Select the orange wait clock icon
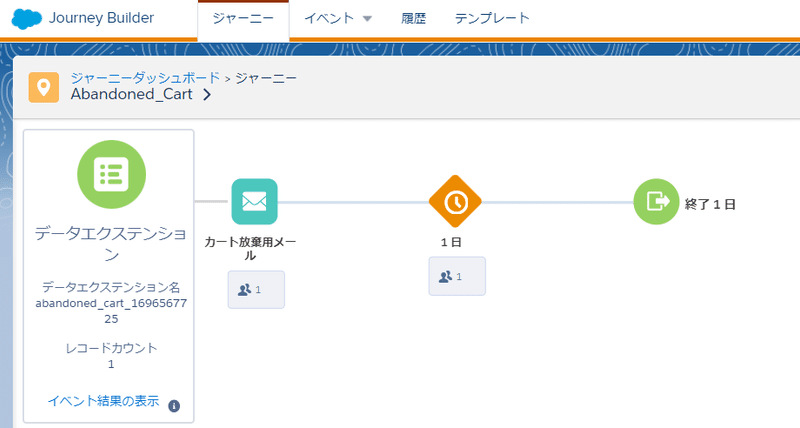The height and width of the screenshot is (428, 800). coord(455,202)
